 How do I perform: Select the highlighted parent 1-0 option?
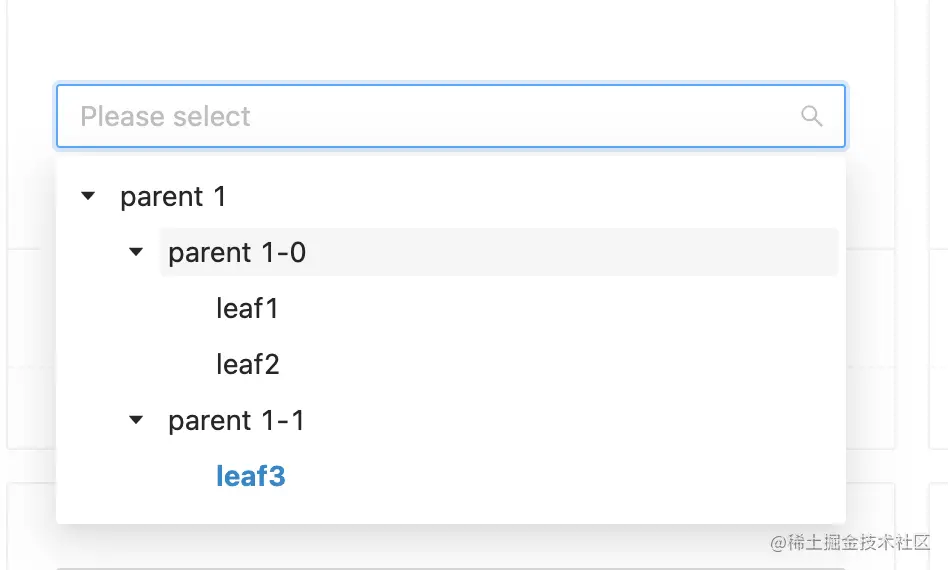(x=237, y=253)
